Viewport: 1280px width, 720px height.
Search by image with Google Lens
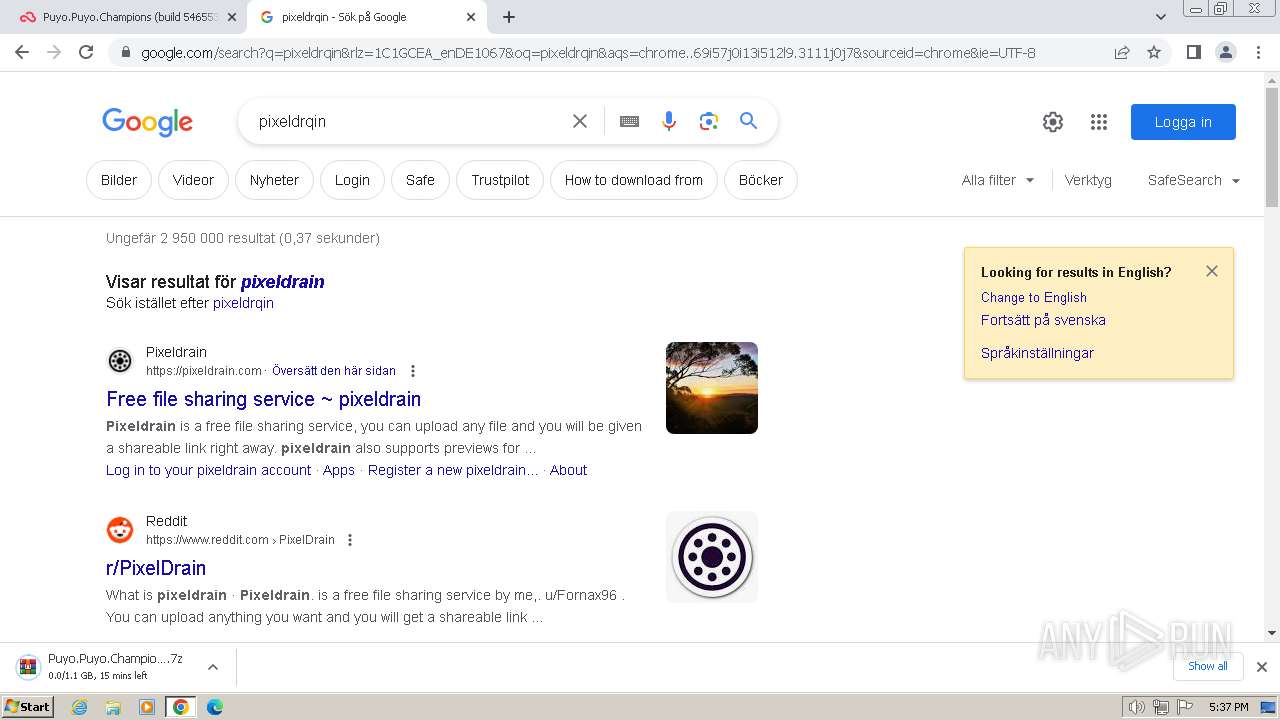click(x=709, y=121)
